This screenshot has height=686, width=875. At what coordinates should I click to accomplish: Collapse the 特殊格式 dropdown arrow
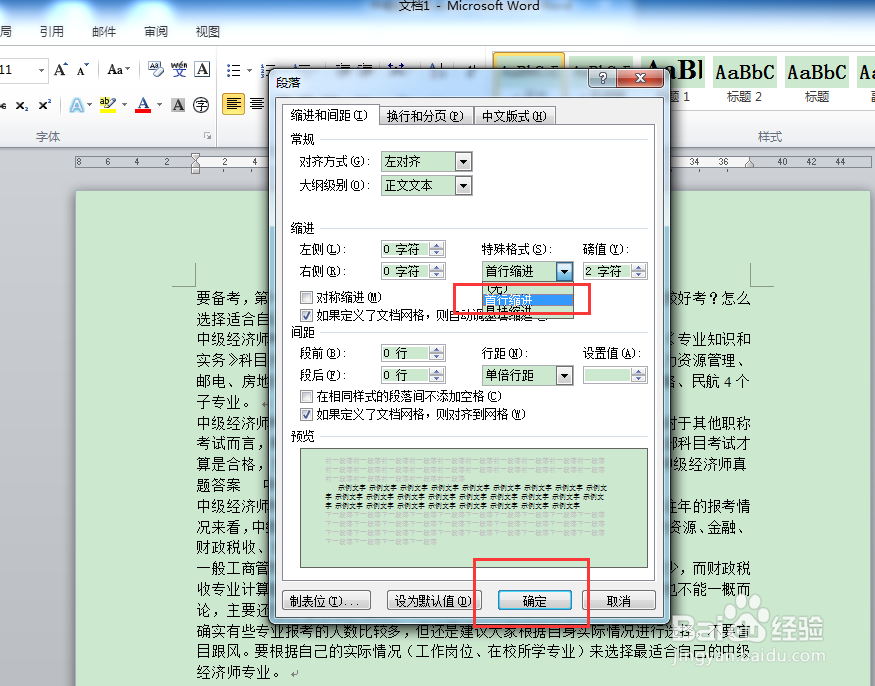point(564,271)
